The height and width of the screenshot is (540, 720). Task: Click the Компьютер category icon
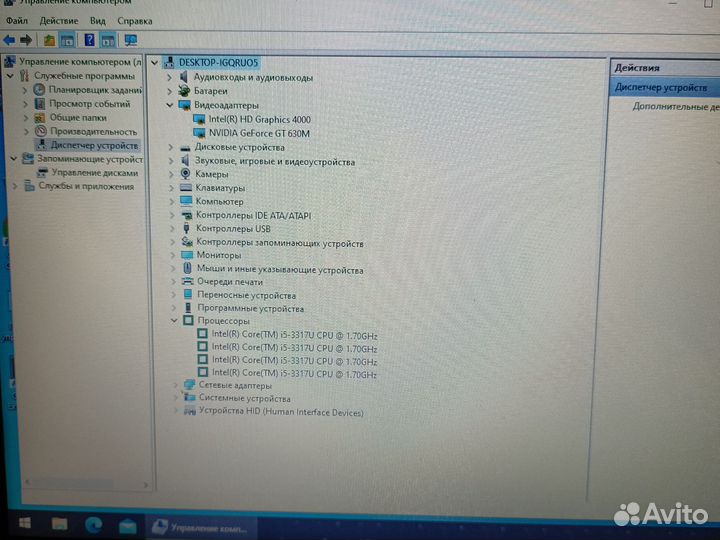[186, 201]
